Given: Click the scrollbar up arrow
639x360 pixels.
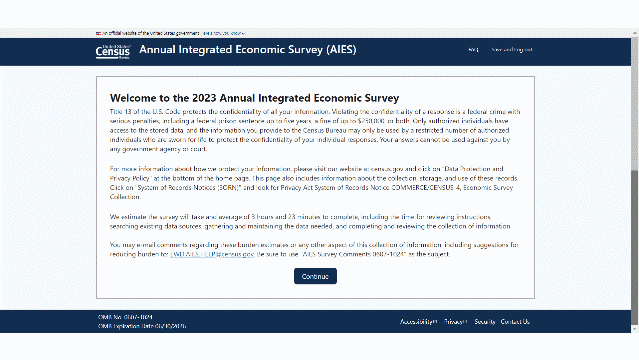Looking at the screenshot, I should [x=635, y=33].
